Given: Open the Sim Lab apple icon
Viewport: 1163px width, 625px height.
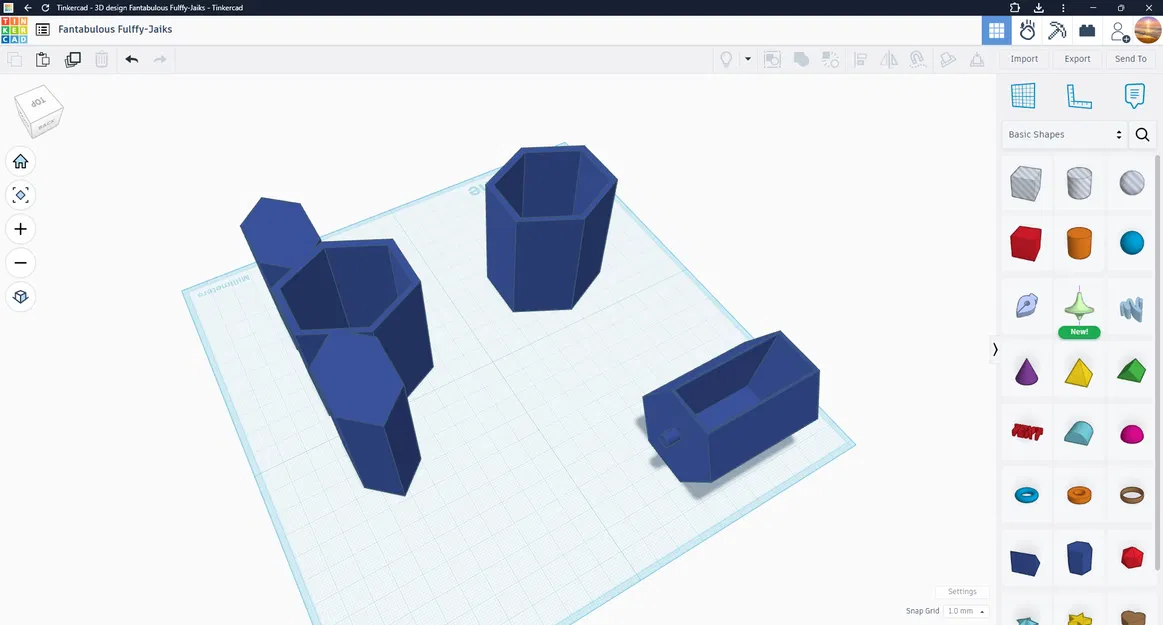Looking at the screenshot, I should (x=1027, y=30).
